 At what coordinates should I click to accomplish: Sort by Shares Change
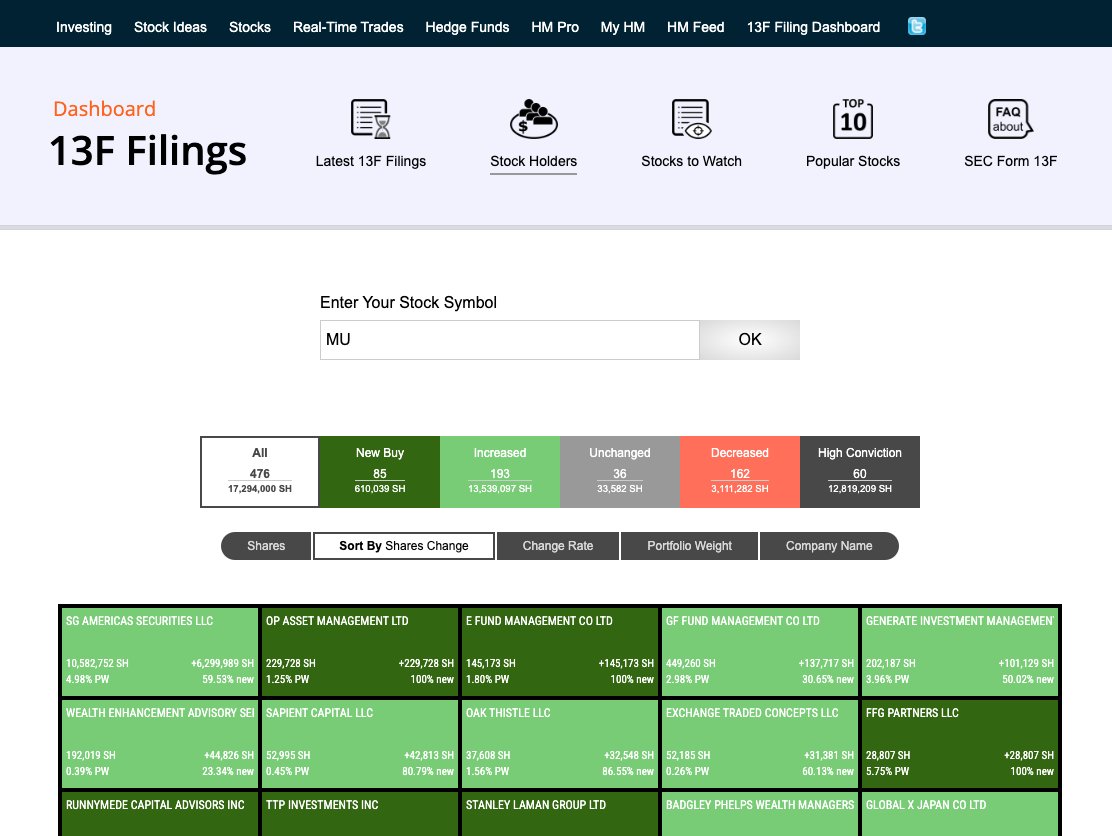(x=404, y=546)
